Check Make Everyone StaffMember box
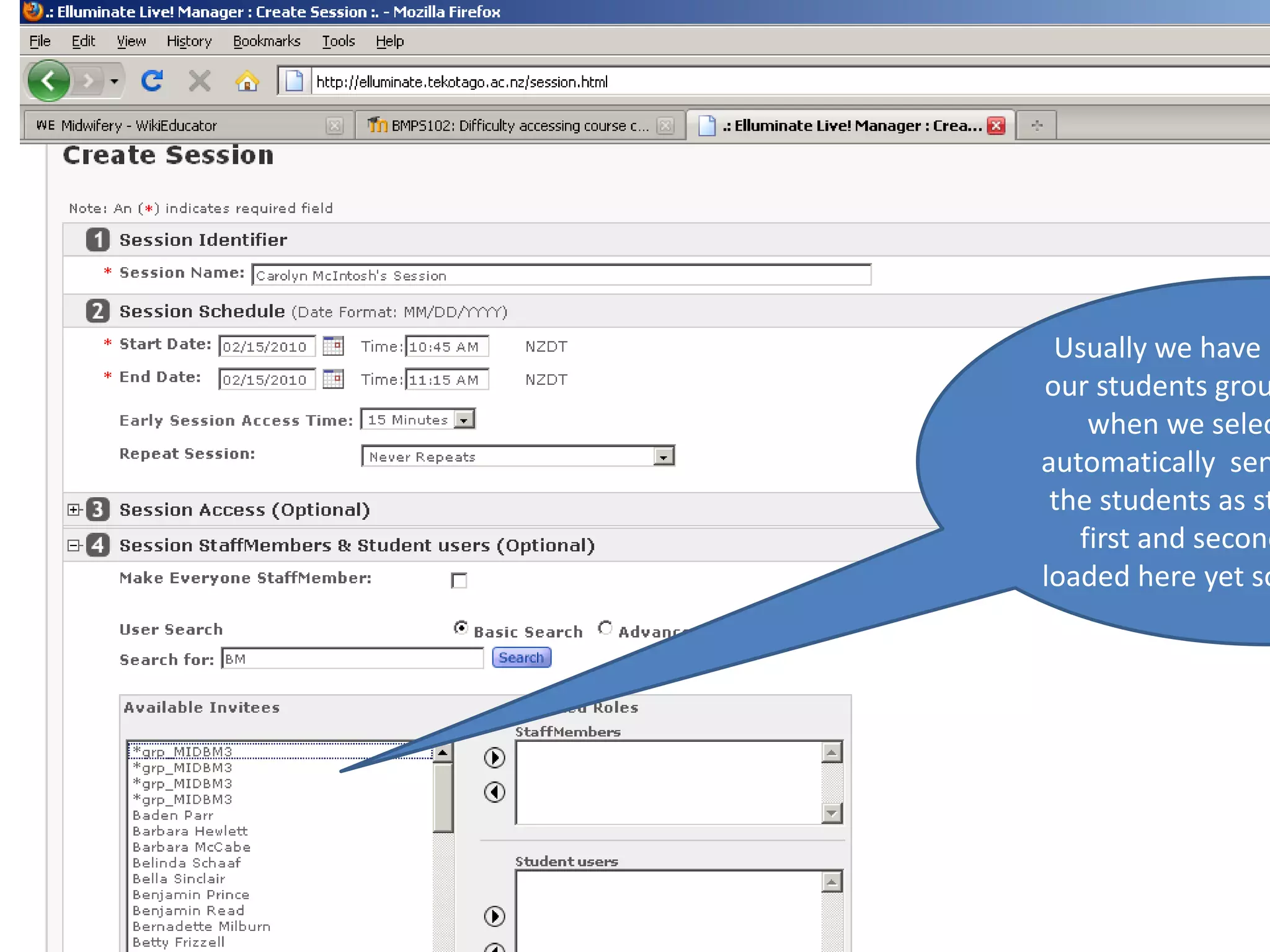Screen dimensions: 1270x952 point(459,580)
